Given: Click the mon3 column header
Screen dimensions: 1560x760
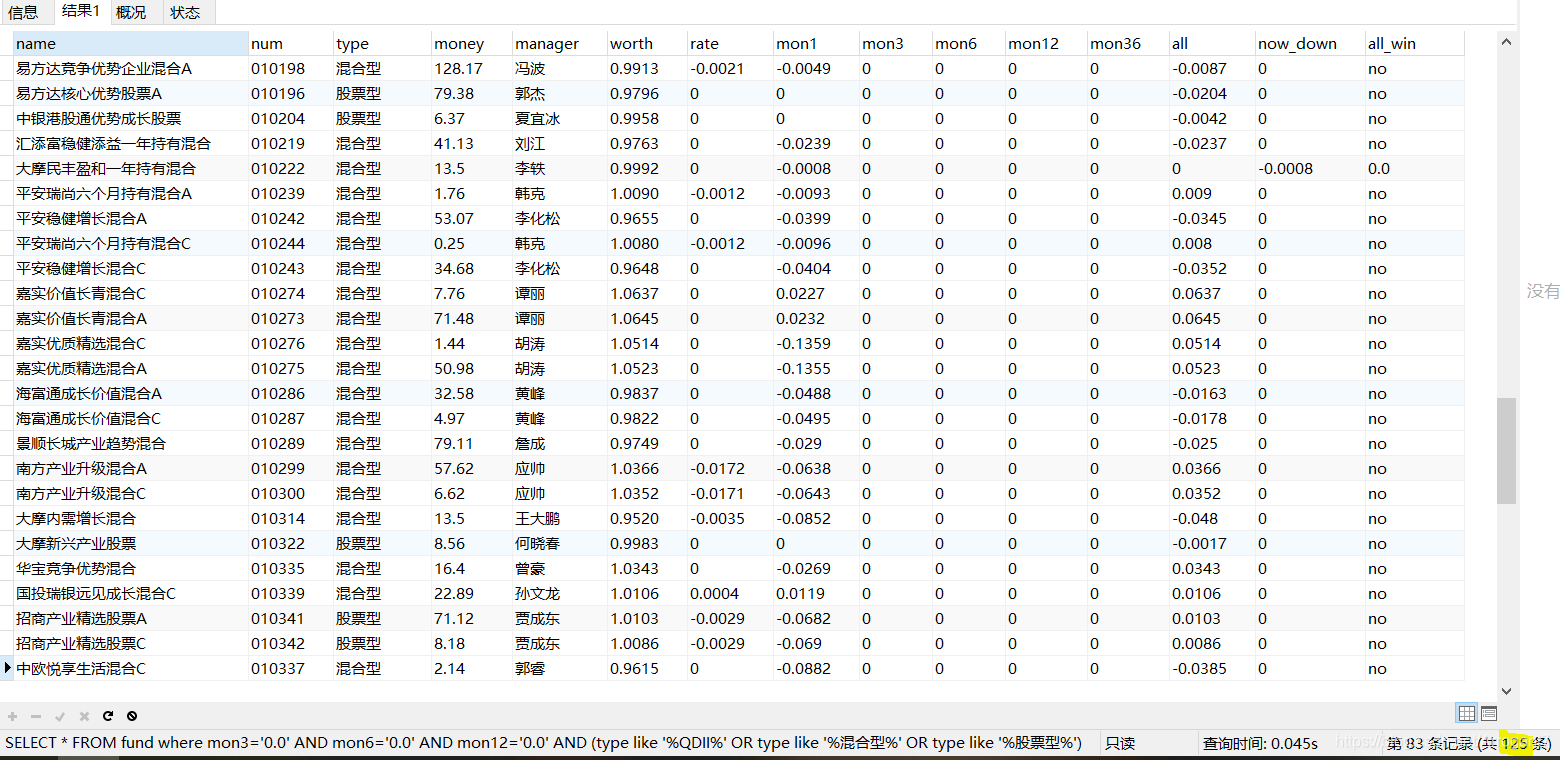Looking at the screenshot, I should pos(896,43).
